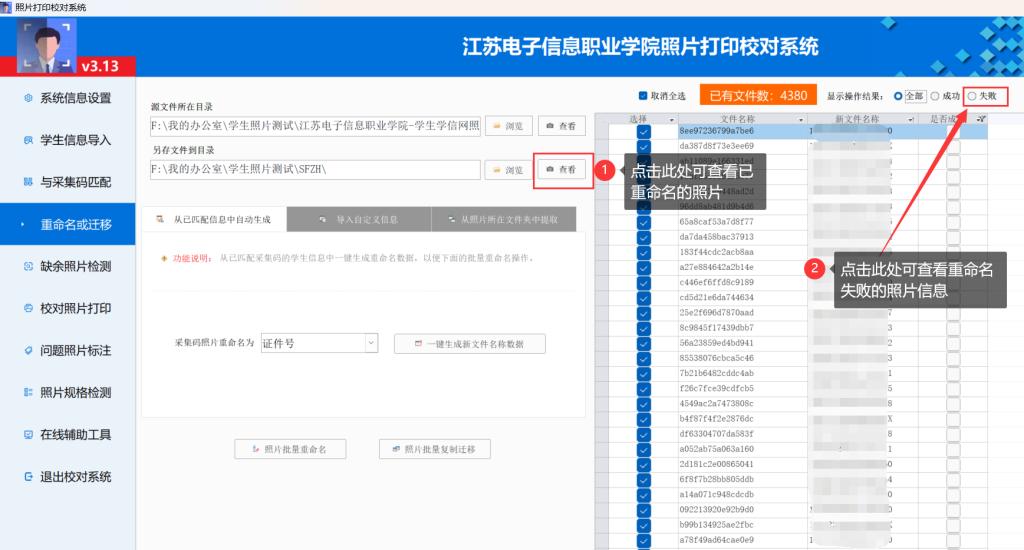Viewport: 1024px width, 550px height.
Task: Click the icon on the 导入自定义信息 tab
Action: (323, 219)
